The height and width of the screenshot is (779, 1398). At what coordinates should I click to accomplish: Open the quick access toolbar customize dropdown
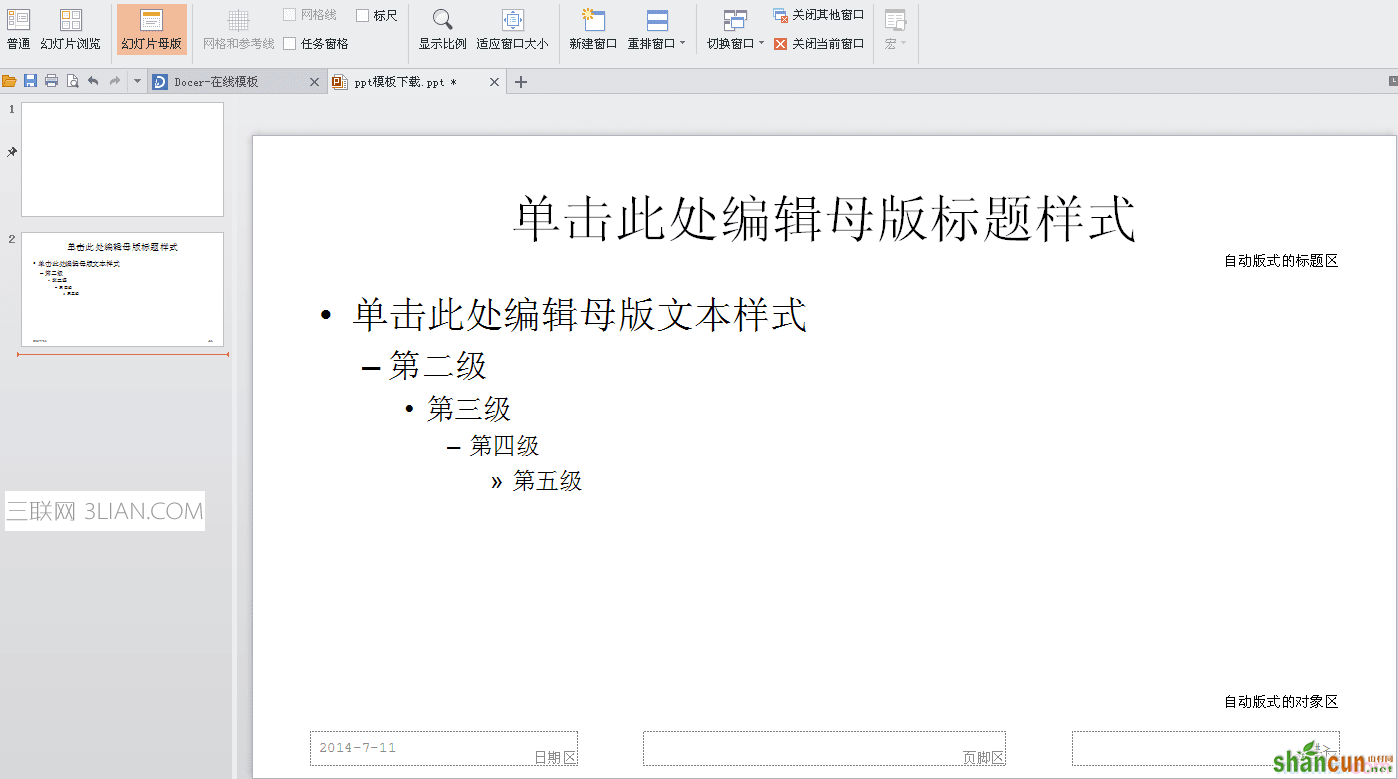click(137, 81)
